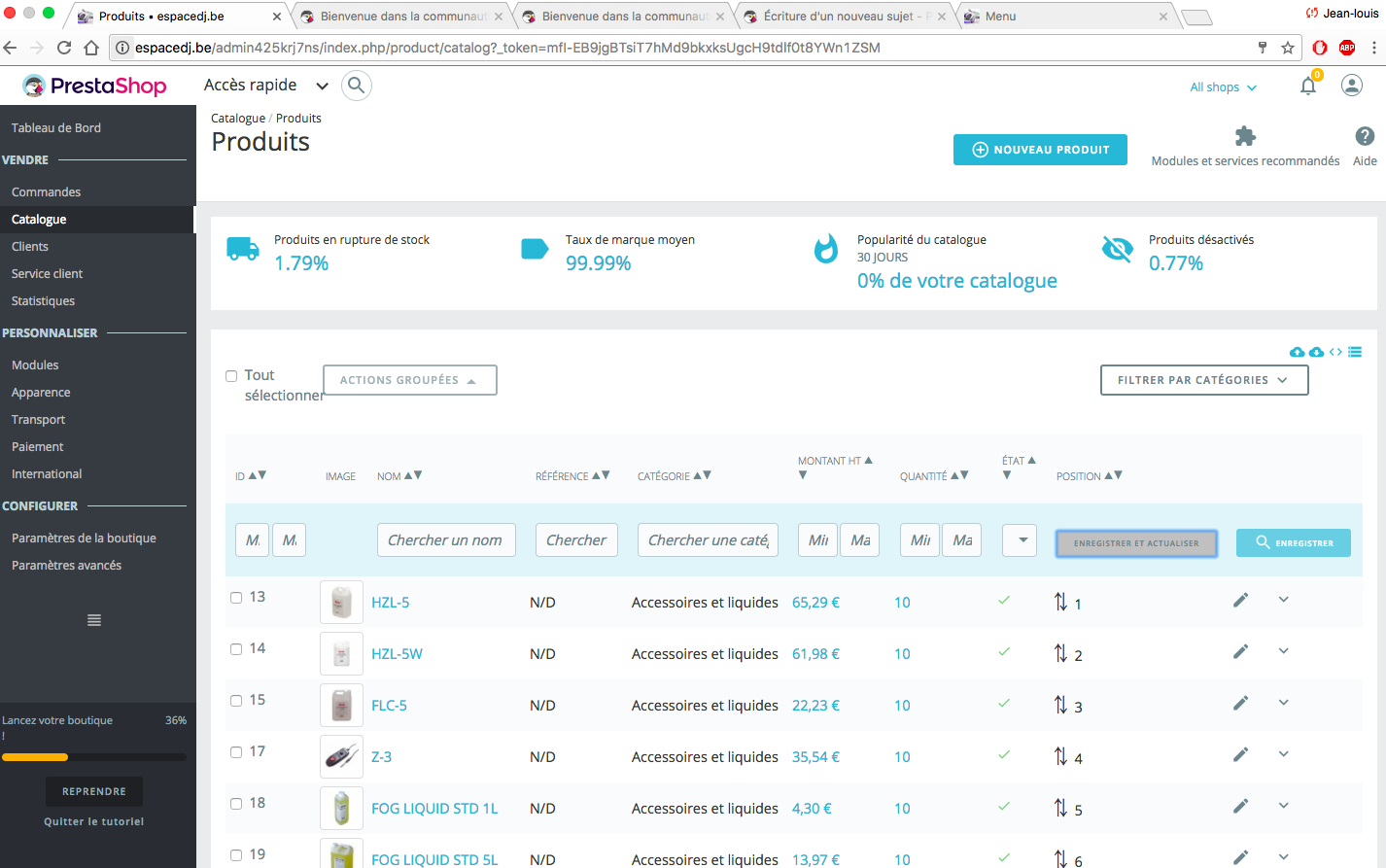Open the FOG LIQUID STD 1L product link
Image resolution: width=1386 pixels, height=868 pixels.
434,809
